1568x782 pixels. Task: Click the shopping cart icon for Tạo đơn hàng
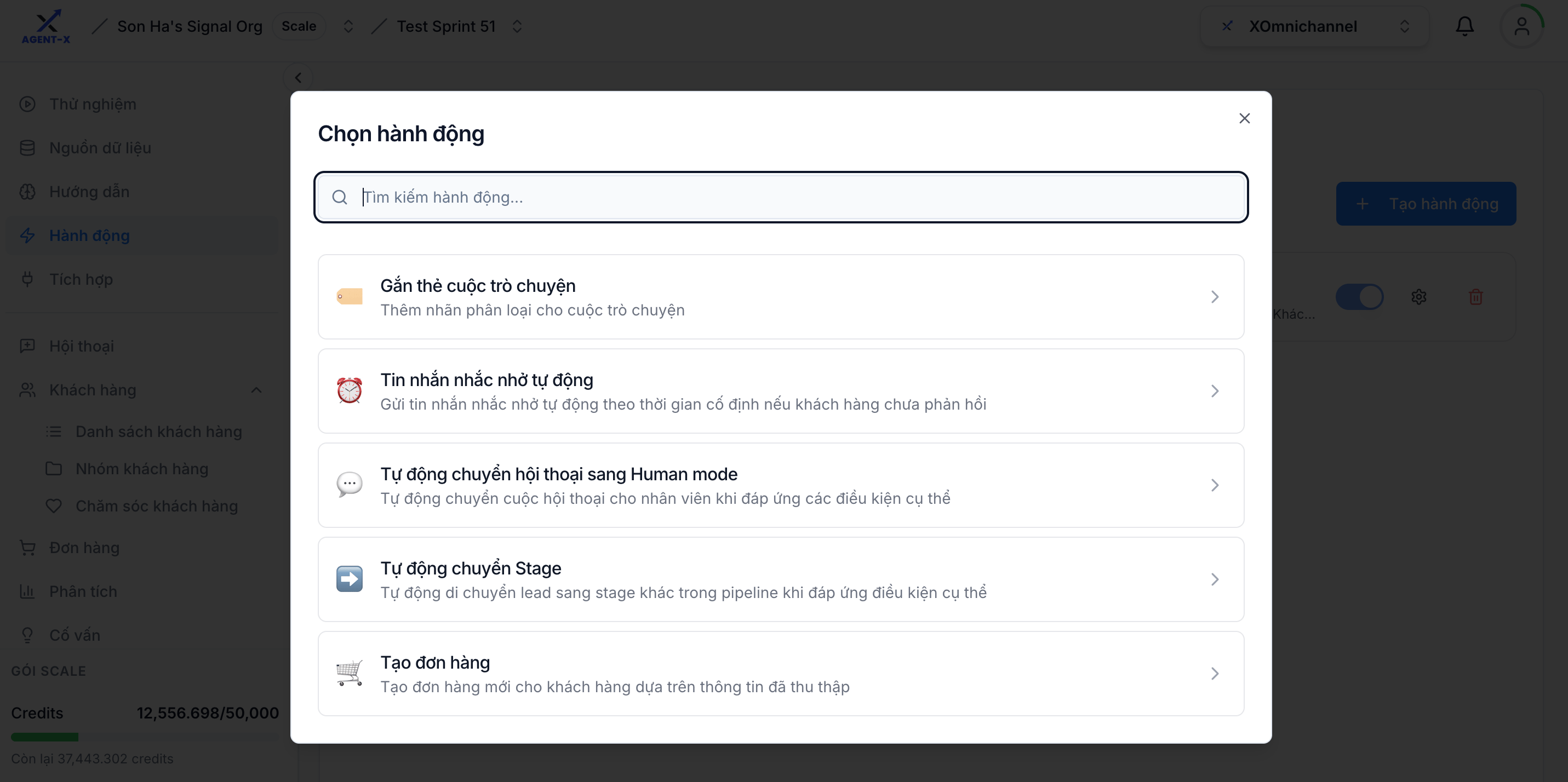tap(350, 673)
